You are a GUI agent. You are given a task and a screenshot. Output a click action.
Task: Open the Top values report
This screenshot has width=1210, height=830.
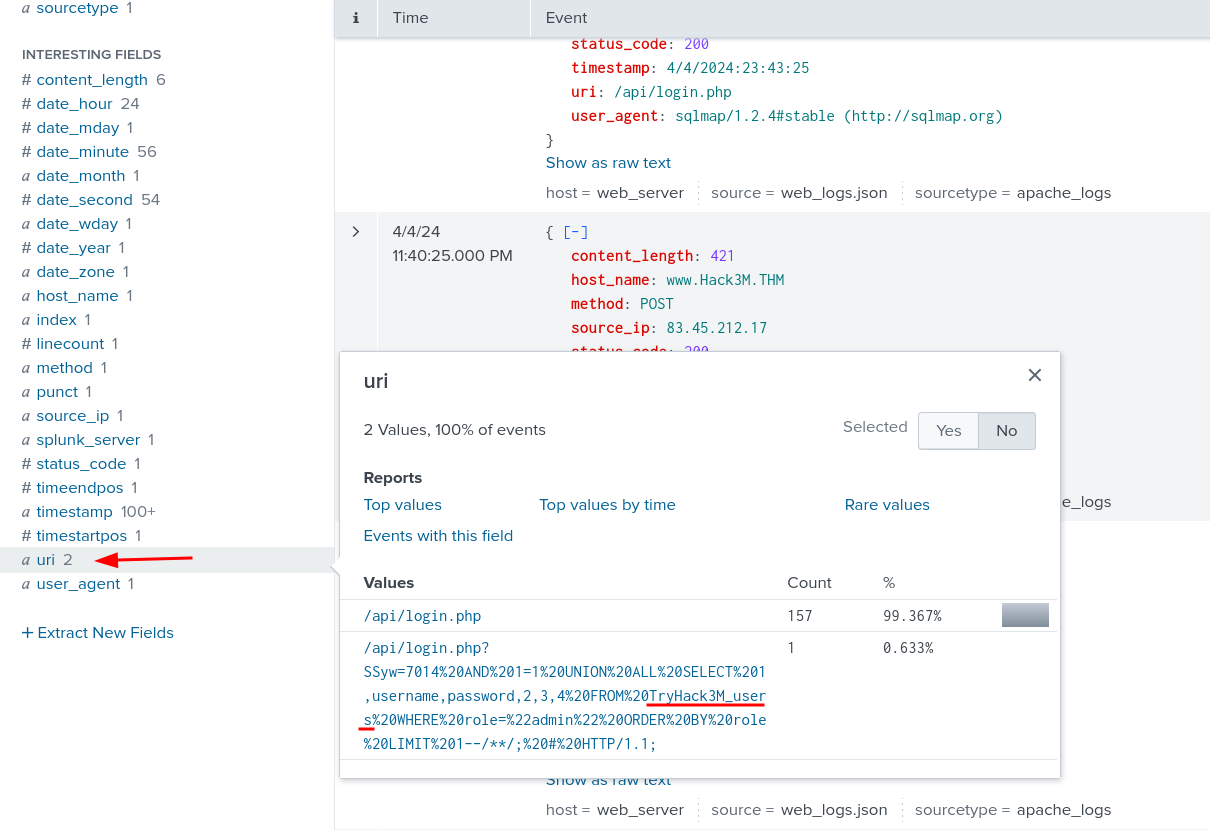pyautogui.click(x=402, y=505)
